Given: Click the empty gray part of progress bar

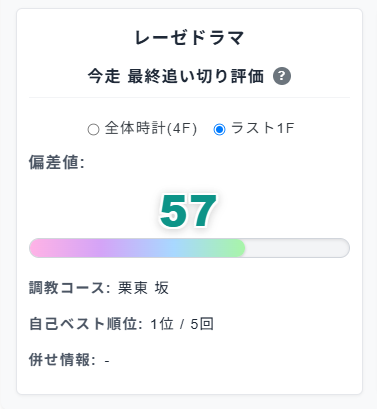Looking at the screenshot, I should point(297,248).
